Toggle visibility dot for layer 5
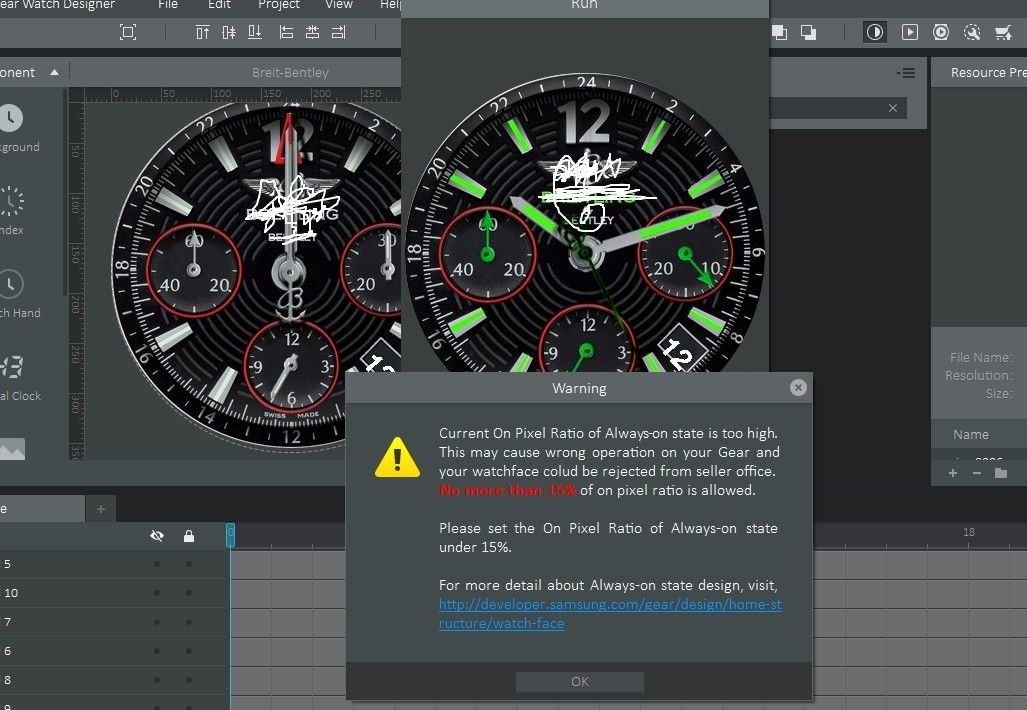This screenshot has width=1027, height=710. pyautogui.click(x=157, y=564)
